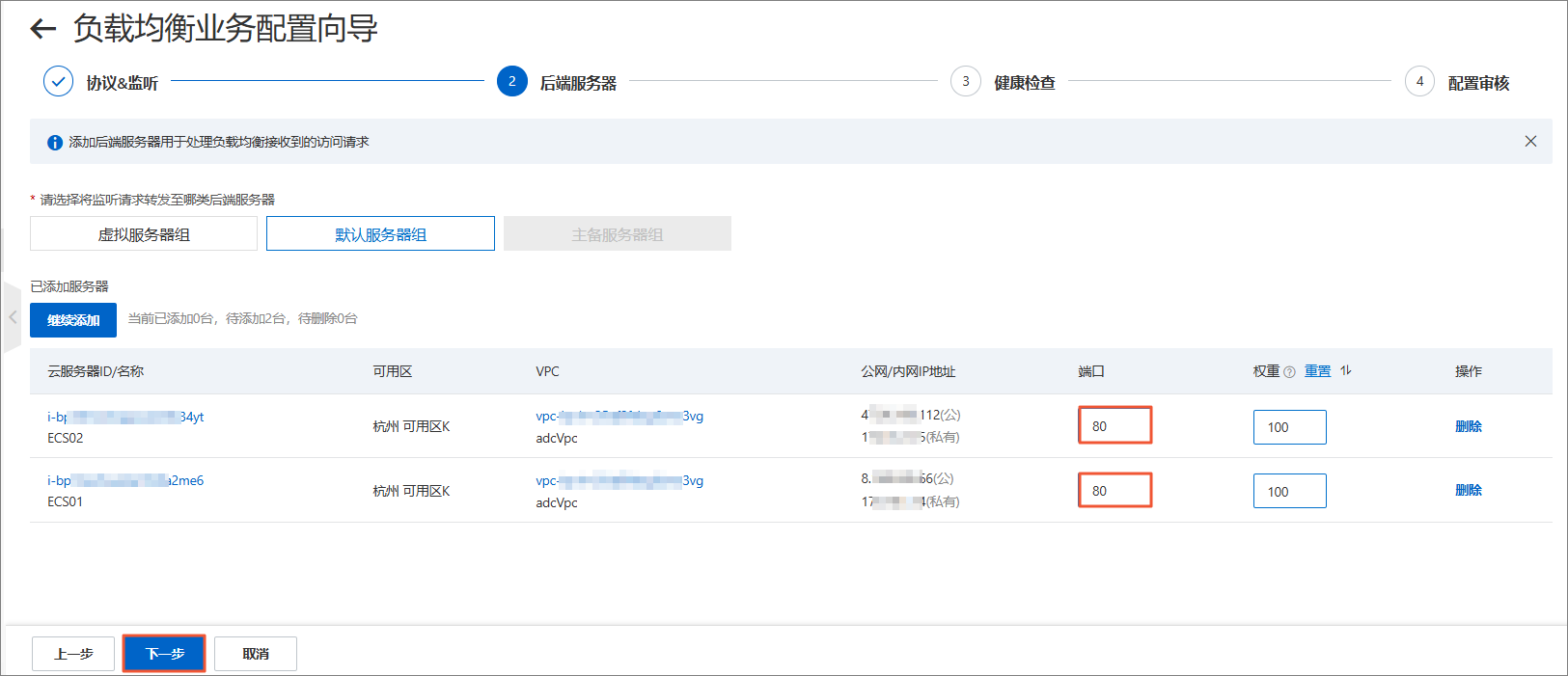This screenshot has width=1568, height=676.
Task: Click the 公网/内网IP地址 column header
Action: pos(908,371)
